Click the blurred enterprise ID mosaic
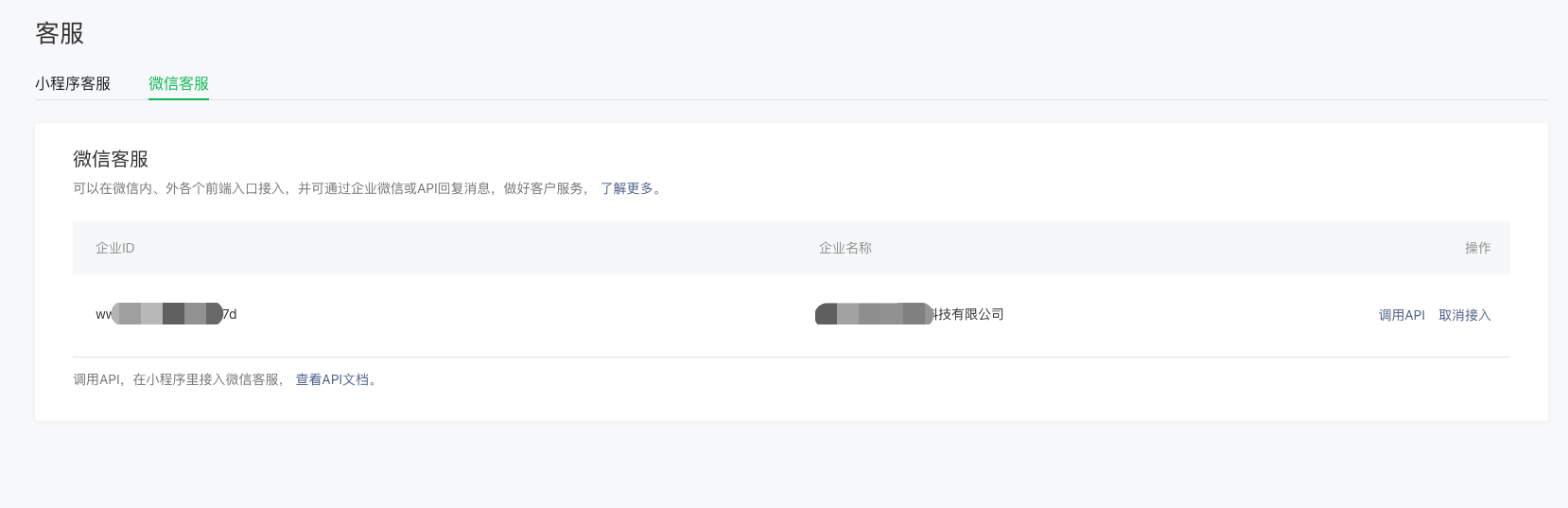This screenshot has height=508, width=1568. 166,314
